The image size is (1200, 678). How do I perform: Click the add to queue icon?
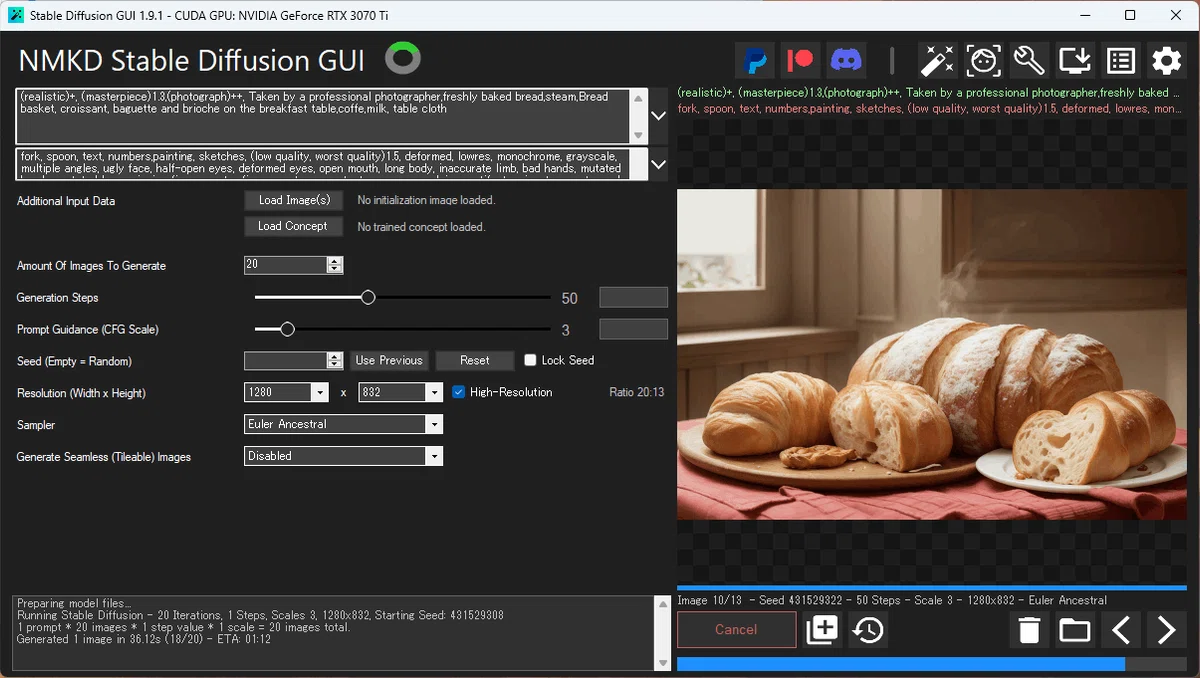click(x=822, y=630)
